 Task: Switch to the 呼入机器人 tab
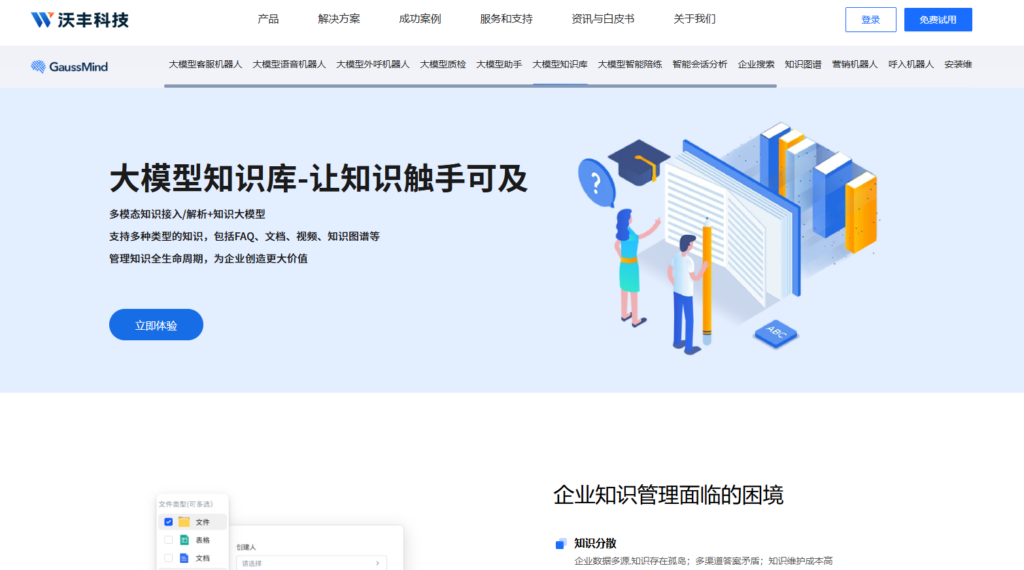[910, 64]
